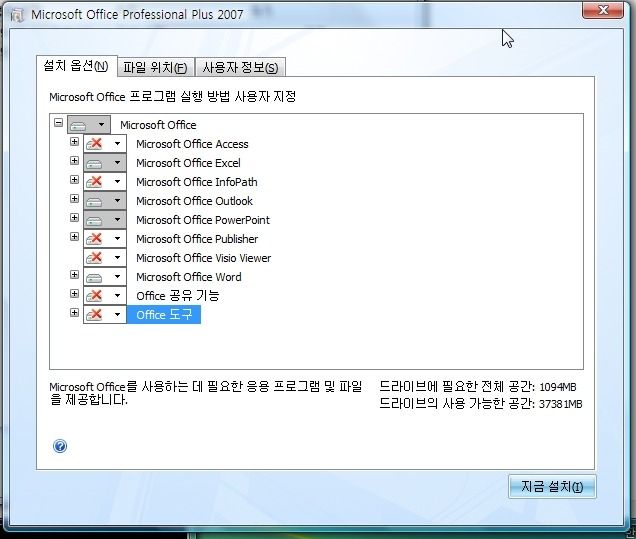Click the 지금 설치(I) install button

552,486
